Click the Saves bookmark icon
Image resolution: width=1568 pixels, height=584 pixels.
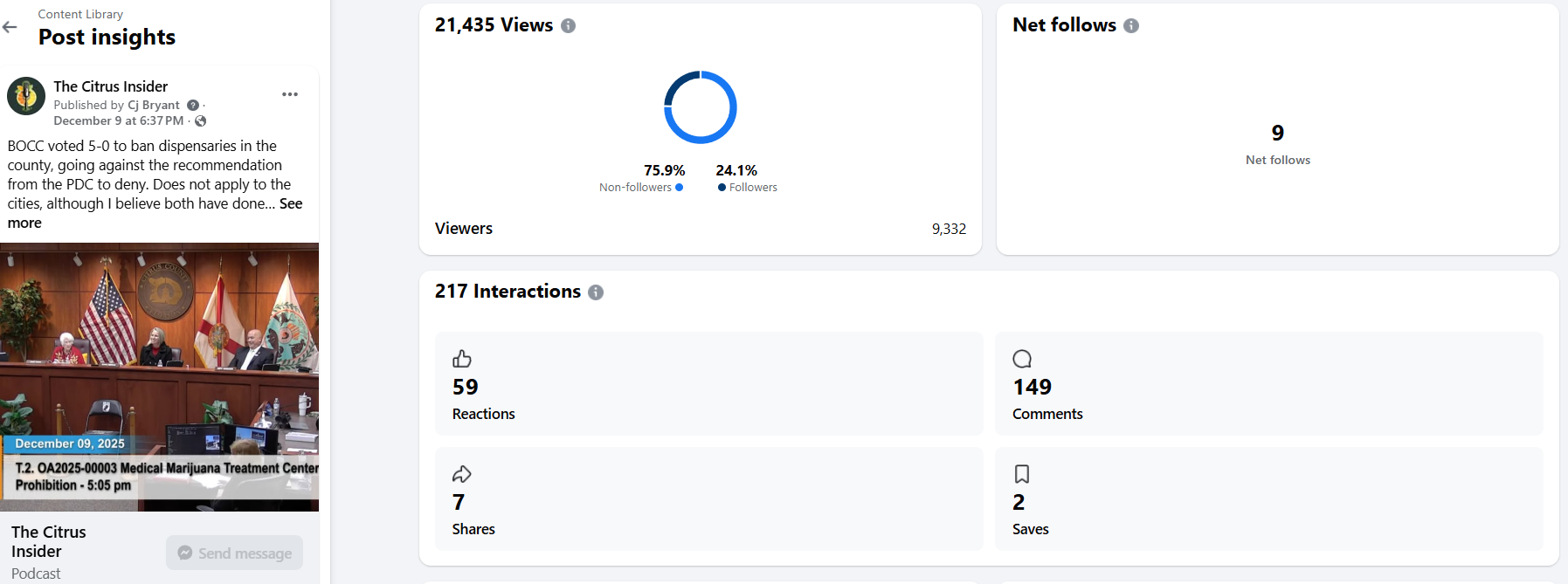pos(1022,474)
